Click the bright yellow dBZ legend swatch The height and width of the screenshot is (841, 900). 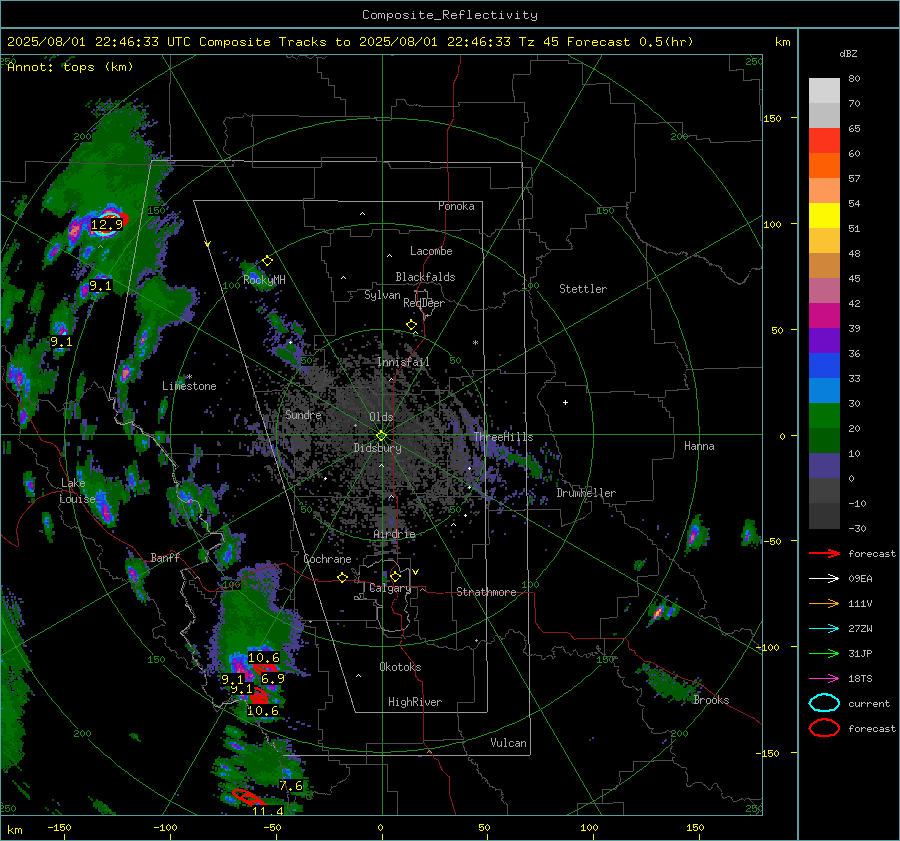click(824, 216)
